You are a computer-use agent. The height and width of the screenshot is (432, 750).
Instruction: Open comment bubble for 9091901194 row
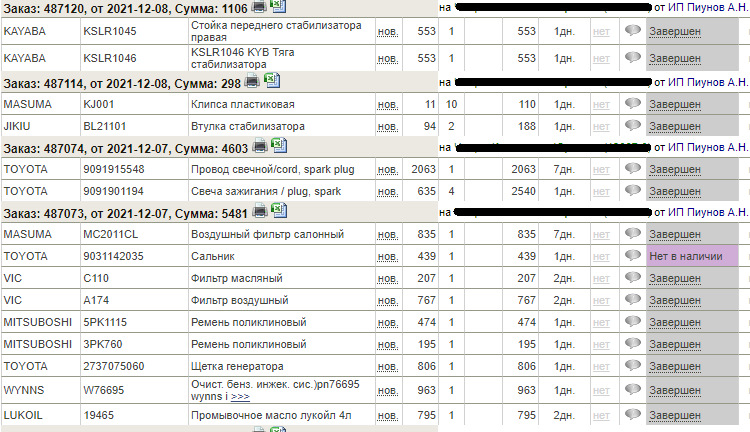pos(632,190)
